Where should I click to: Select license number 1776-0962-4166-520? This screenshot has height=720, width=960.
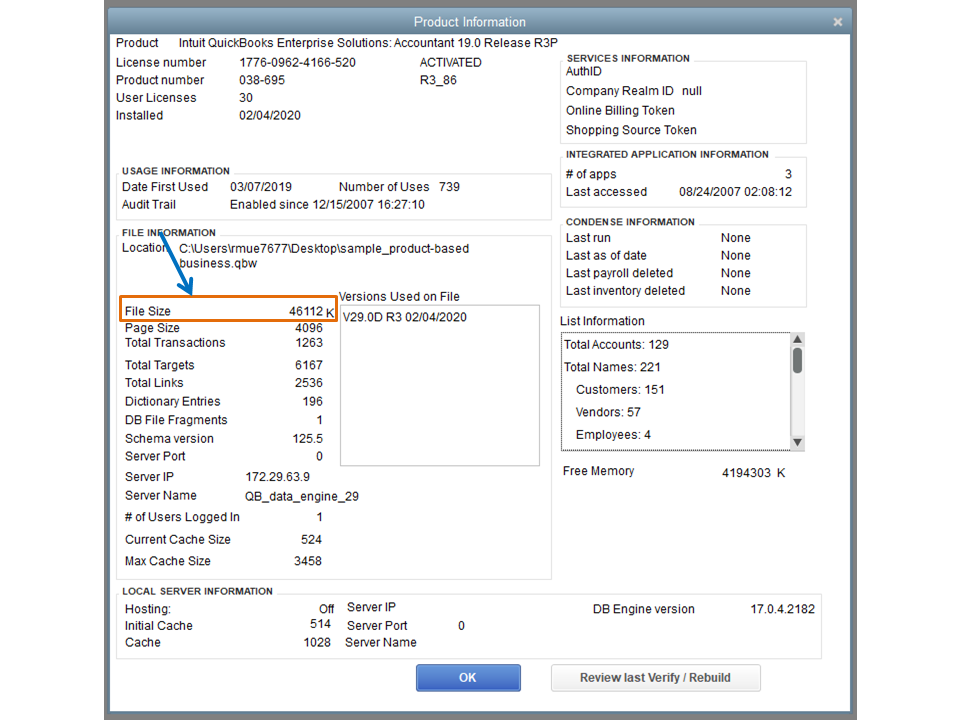(x=298, y=62)
